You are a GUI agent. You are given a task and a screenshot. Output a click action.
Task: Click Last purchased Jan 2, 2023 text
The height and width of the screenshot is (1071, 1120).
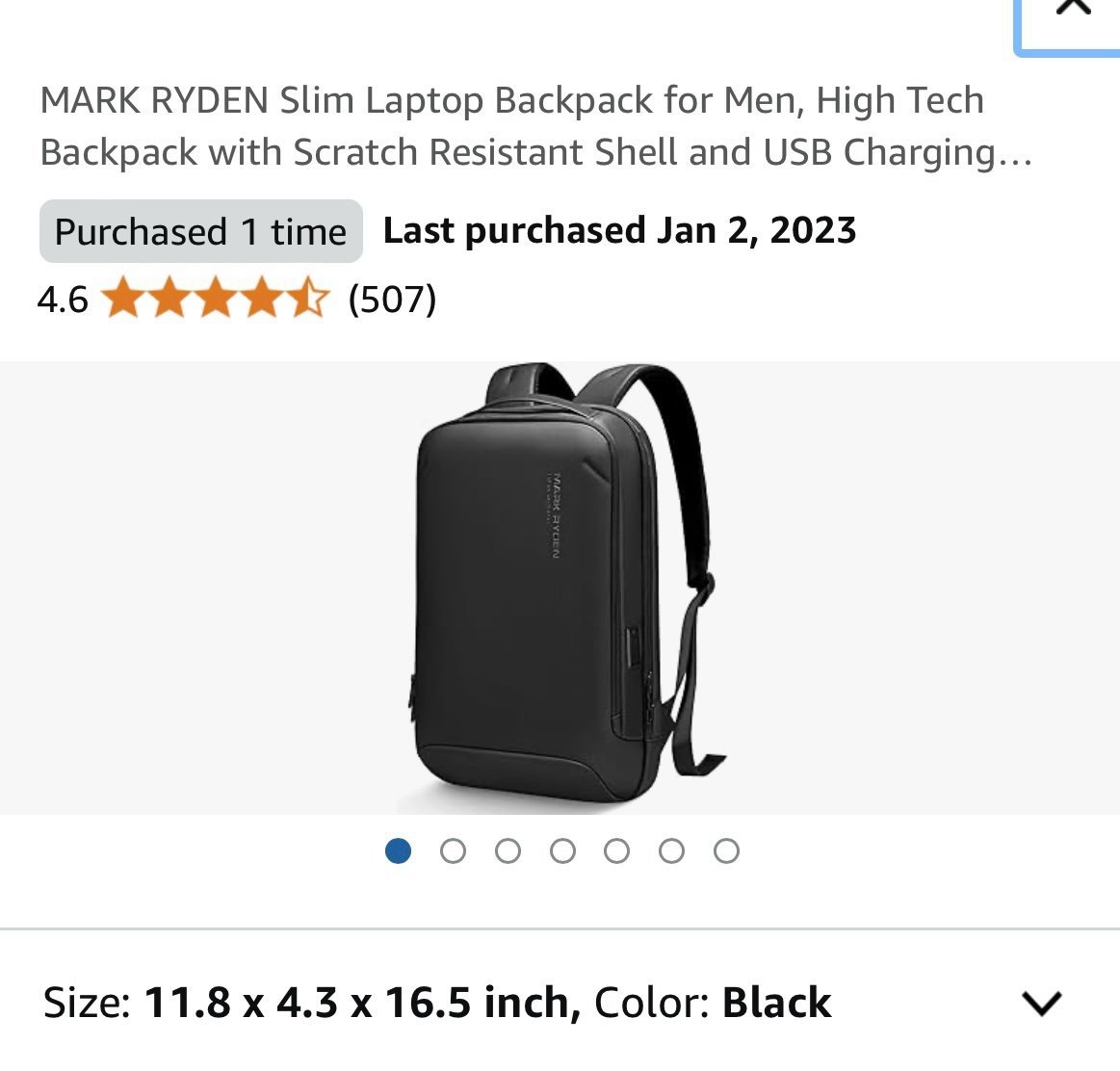(x=619, y=230)
